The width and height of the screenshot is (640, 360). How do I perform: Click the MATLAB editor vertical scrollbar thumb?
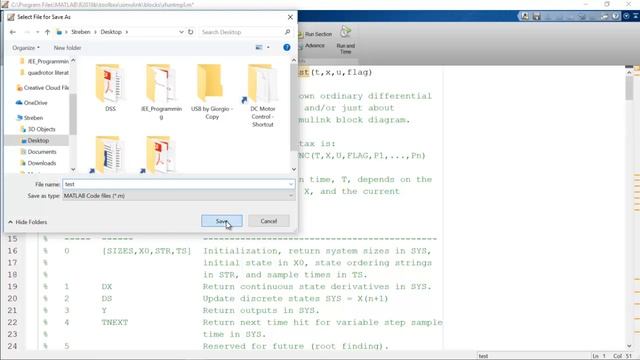629,87
